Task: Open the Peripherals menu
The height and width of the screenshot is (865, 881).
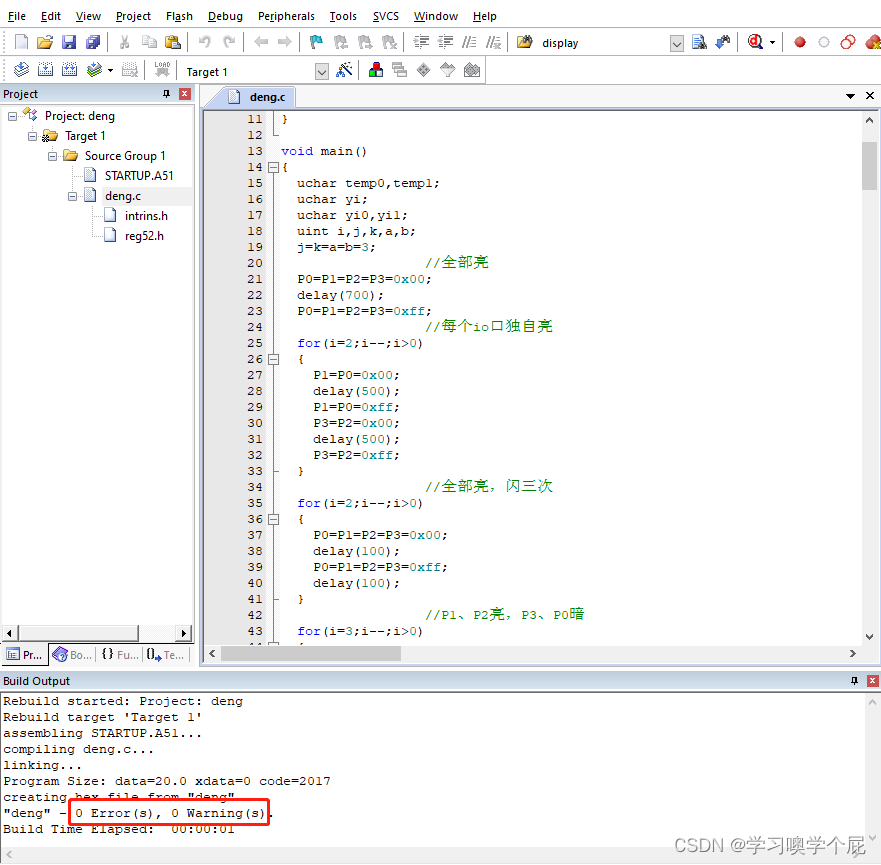Action: tap(286, 16)
